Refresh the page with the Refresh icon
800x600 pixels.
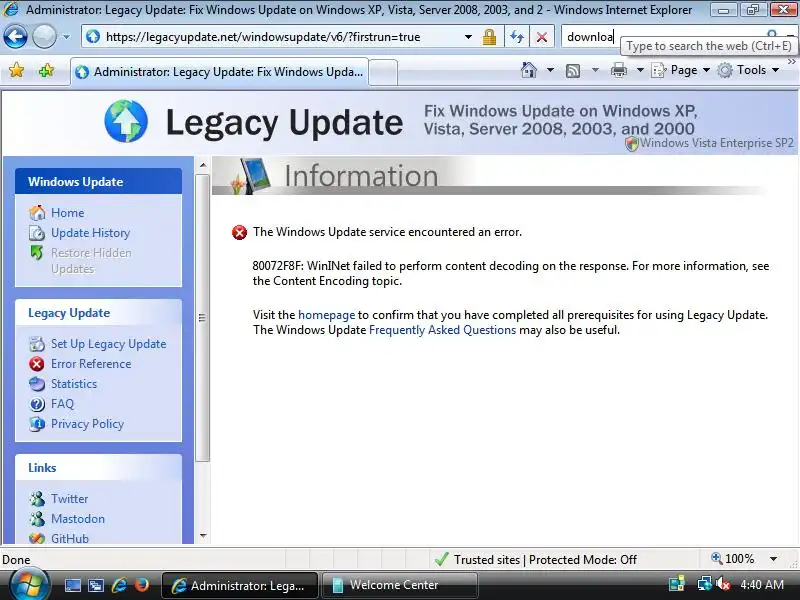pyautogui.click(x=517, y=37)
